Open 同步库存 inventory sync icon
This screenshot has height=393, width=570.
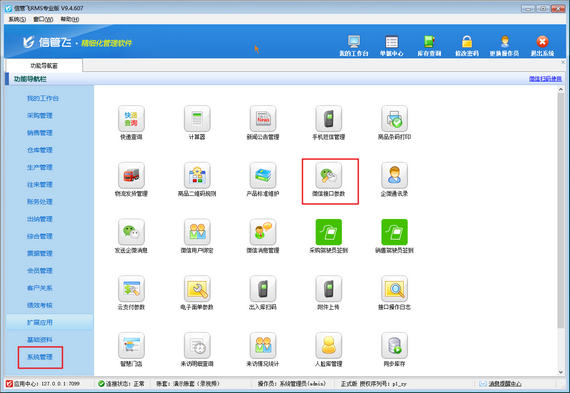394,345
